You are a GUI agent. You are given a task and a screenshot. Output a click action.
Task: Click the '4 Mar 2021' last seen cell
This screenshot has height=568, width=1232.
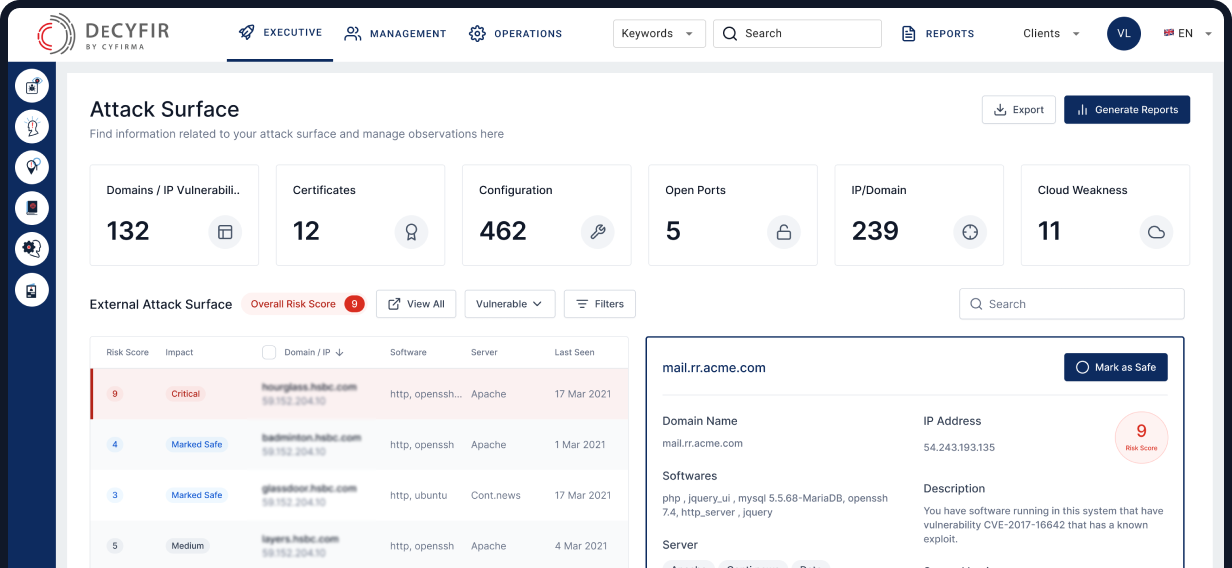point(581,546)
